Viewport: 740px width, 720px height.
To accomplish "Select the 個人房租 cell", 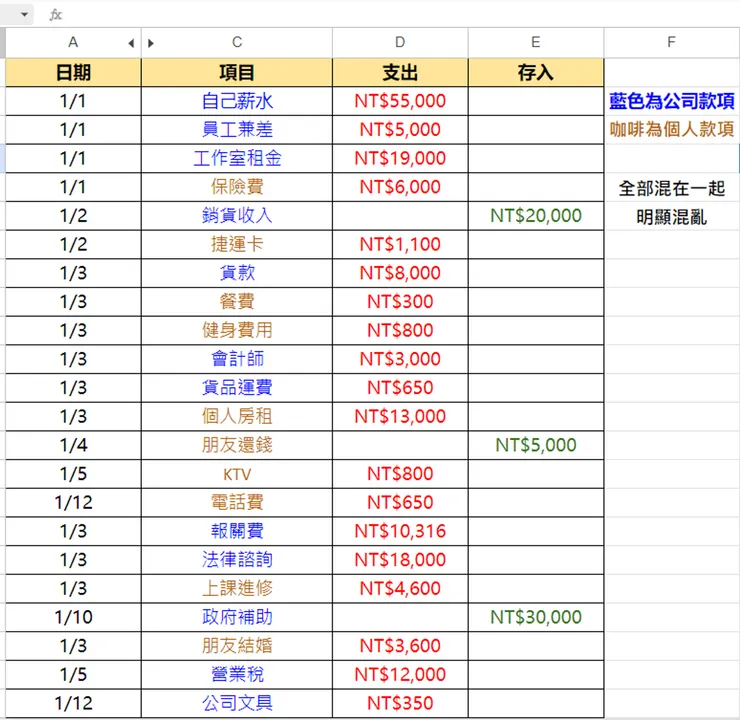I will pyautogui.click(x=237, y=416).
